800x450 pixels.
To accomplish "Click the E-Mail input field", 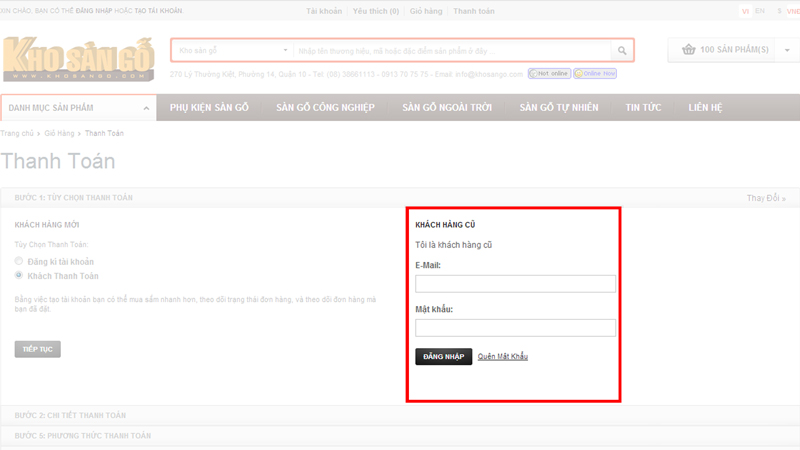I will [515, 284].
